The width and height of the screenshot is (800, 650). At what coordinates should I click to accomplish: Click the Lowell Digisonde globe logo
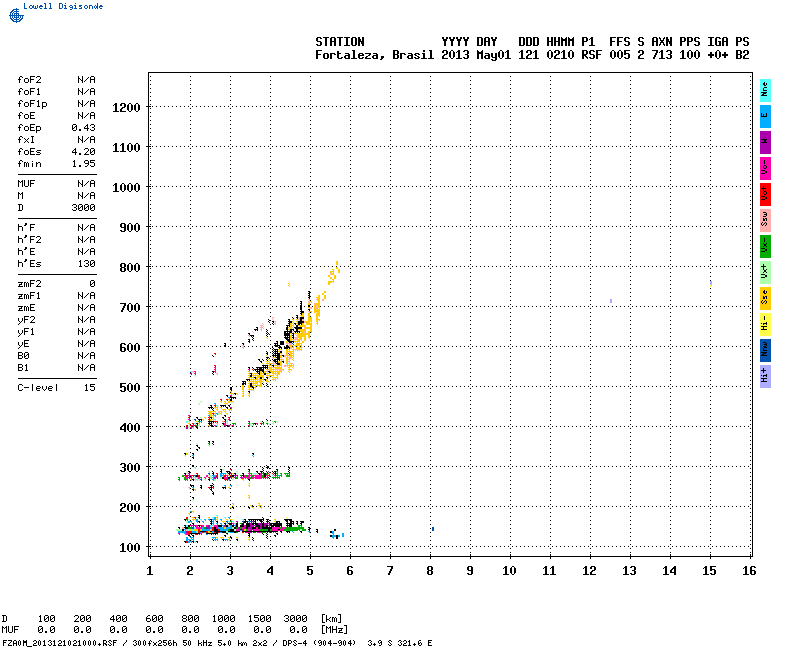(x=16, y=16)
